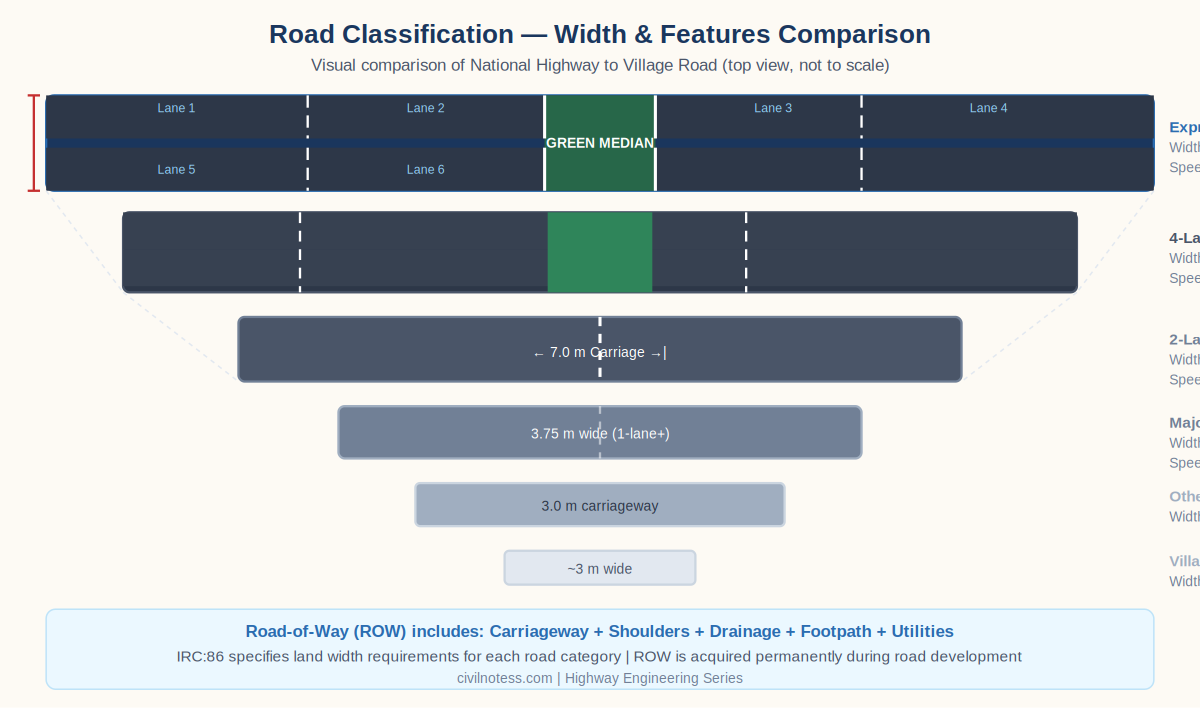Select the Road-of-Way (ROW) heading text
Viewport: 1200px width, 708px height.
599,632
